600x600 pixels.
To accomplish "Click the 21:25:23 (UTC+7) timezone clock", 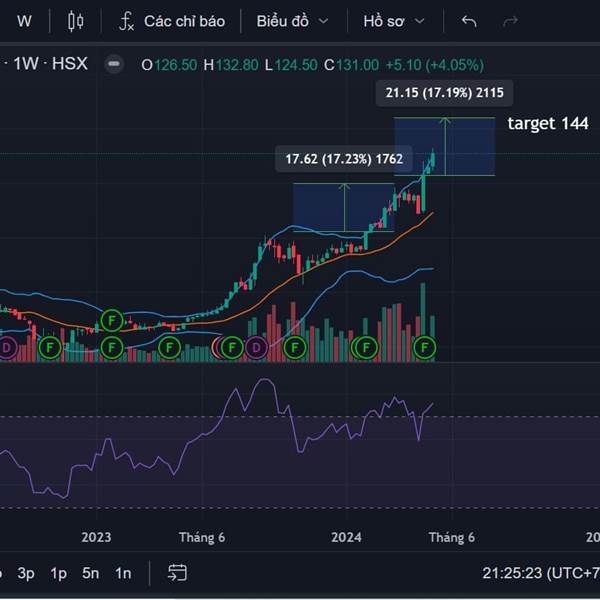I will pyautogui.click(x=541, y=573).
